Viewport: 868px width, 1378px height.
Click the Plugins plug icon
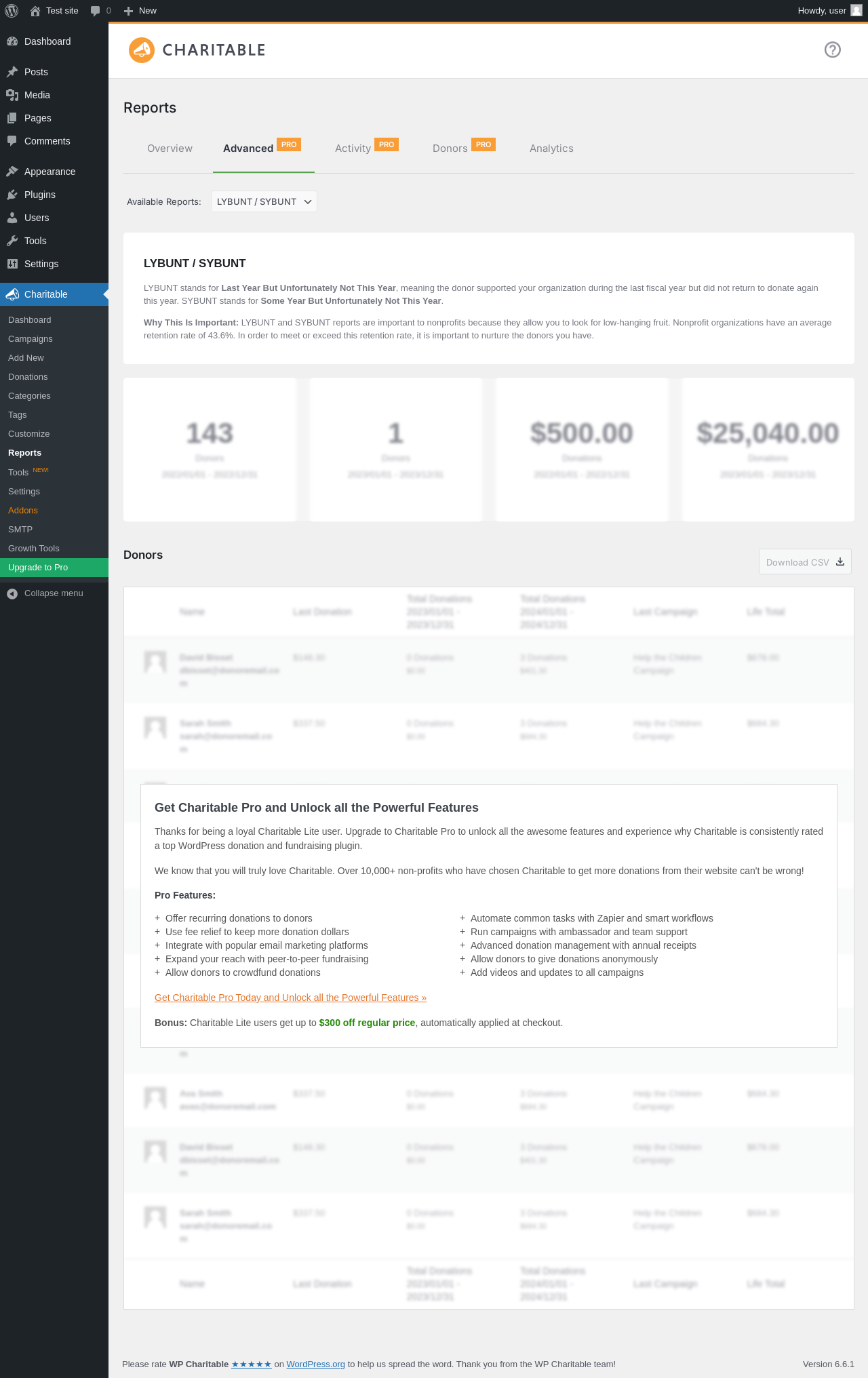pos(12,195)
